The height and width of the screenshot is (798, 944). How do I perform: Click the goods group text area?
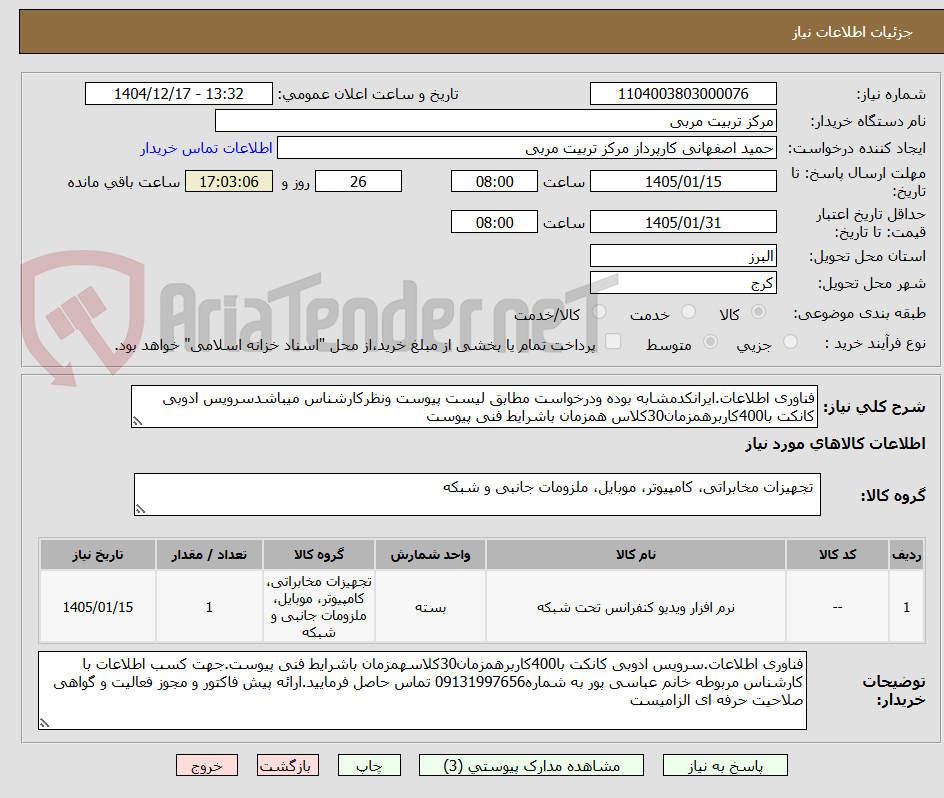point(477,494)
